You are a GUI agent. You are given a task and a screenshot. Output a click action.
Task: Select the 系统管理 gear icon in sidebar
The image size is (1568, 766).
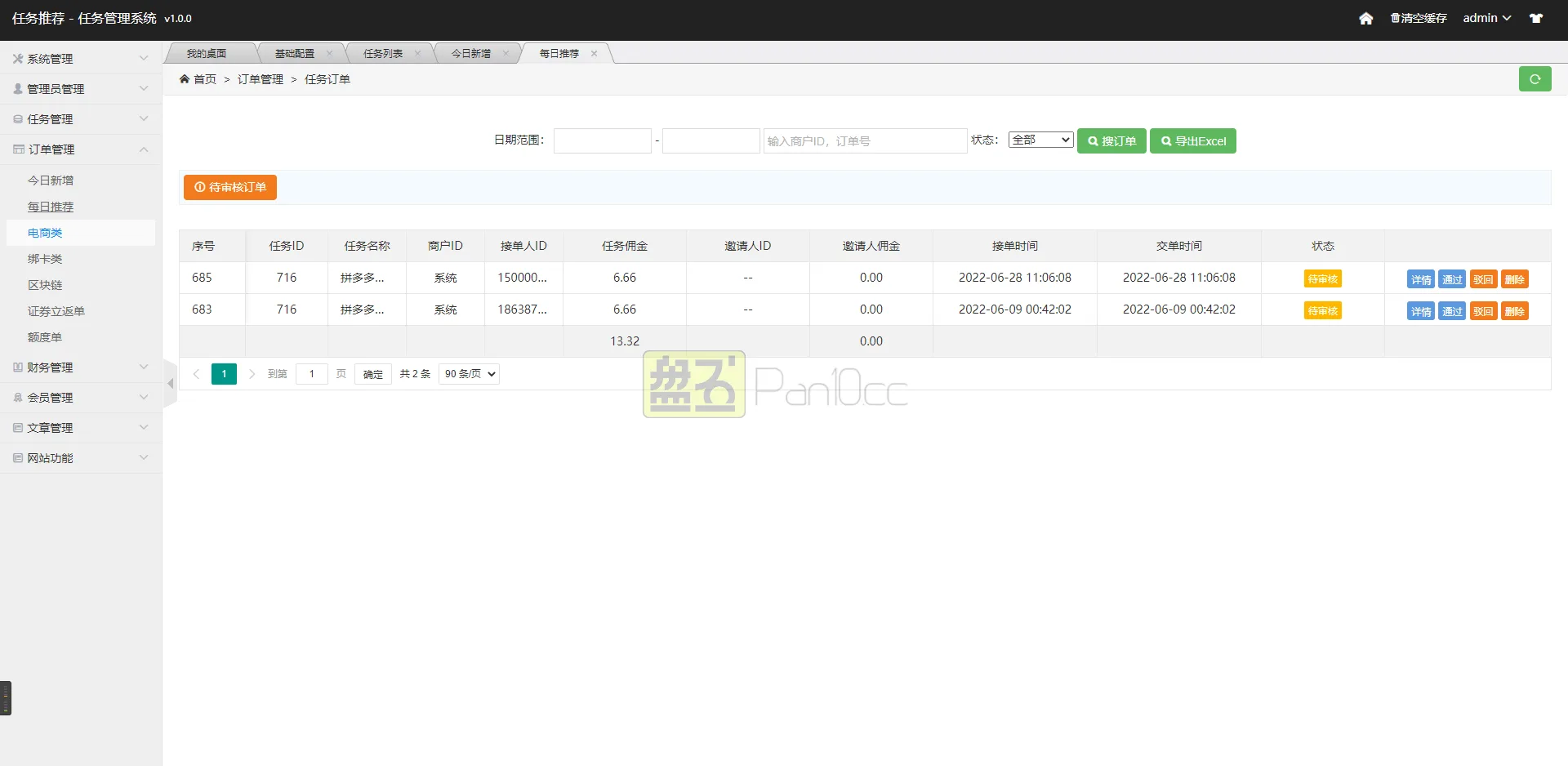(x=16, y=58)
